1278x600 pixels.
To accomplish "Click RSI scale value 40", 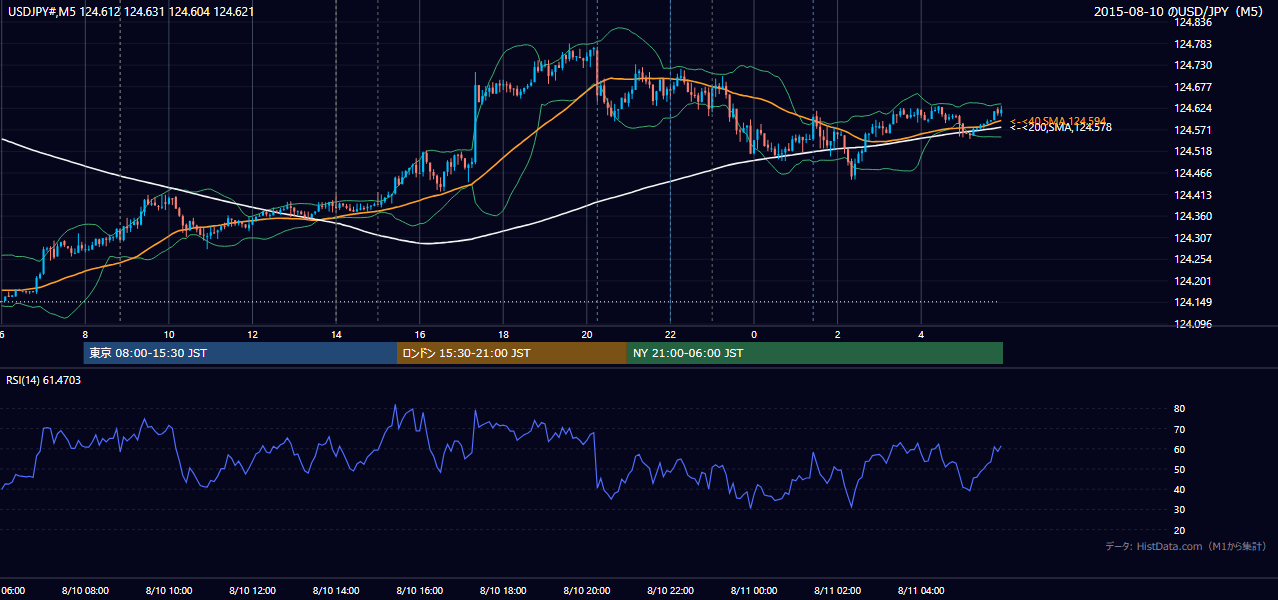I will click(1179, 490).
